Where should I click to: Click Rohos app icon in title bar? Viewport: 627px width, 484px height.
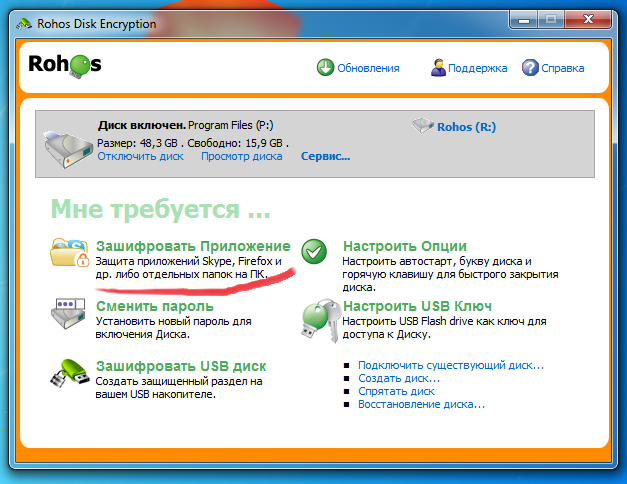point(24,24)
